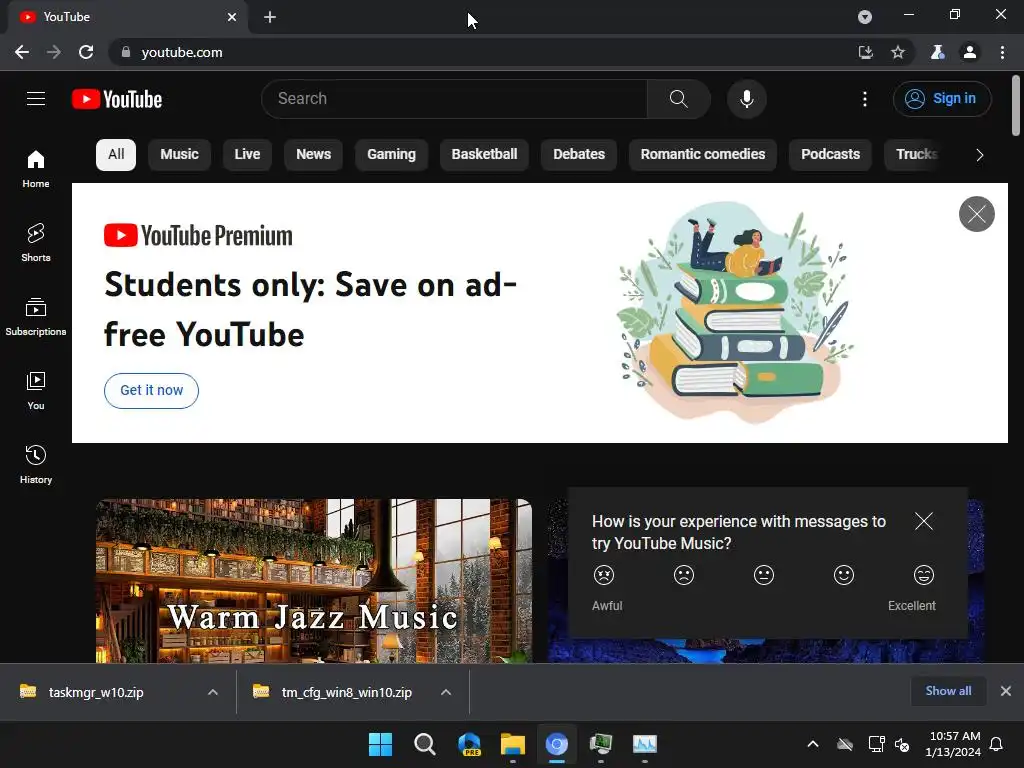Open the tm_cfg_win8_win10.zip download
1024x768 pixels.
pyautogui.click(x=347, y=692)
